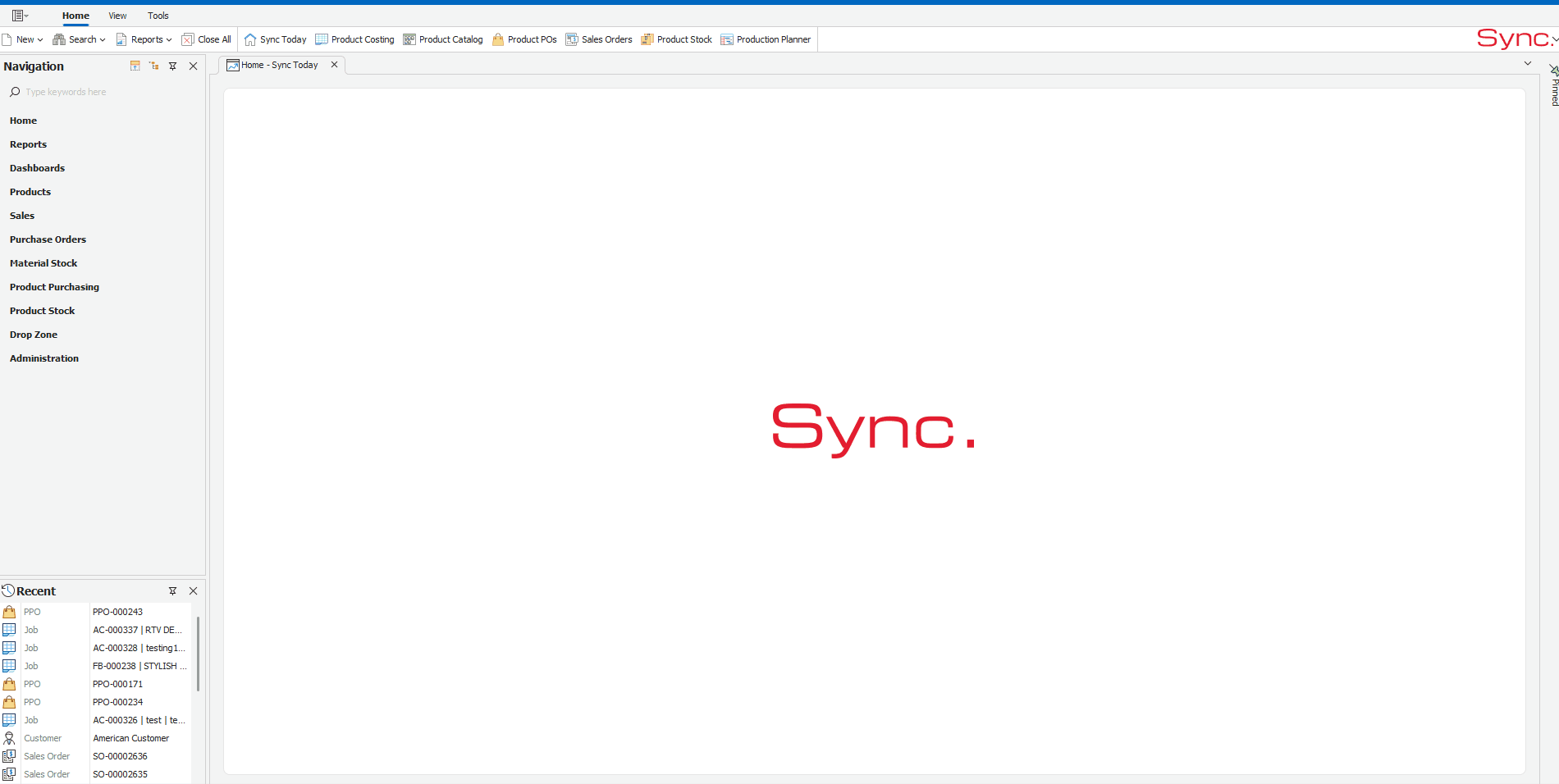
Task: Open recent PPO-000171
Action: point(117,684)
